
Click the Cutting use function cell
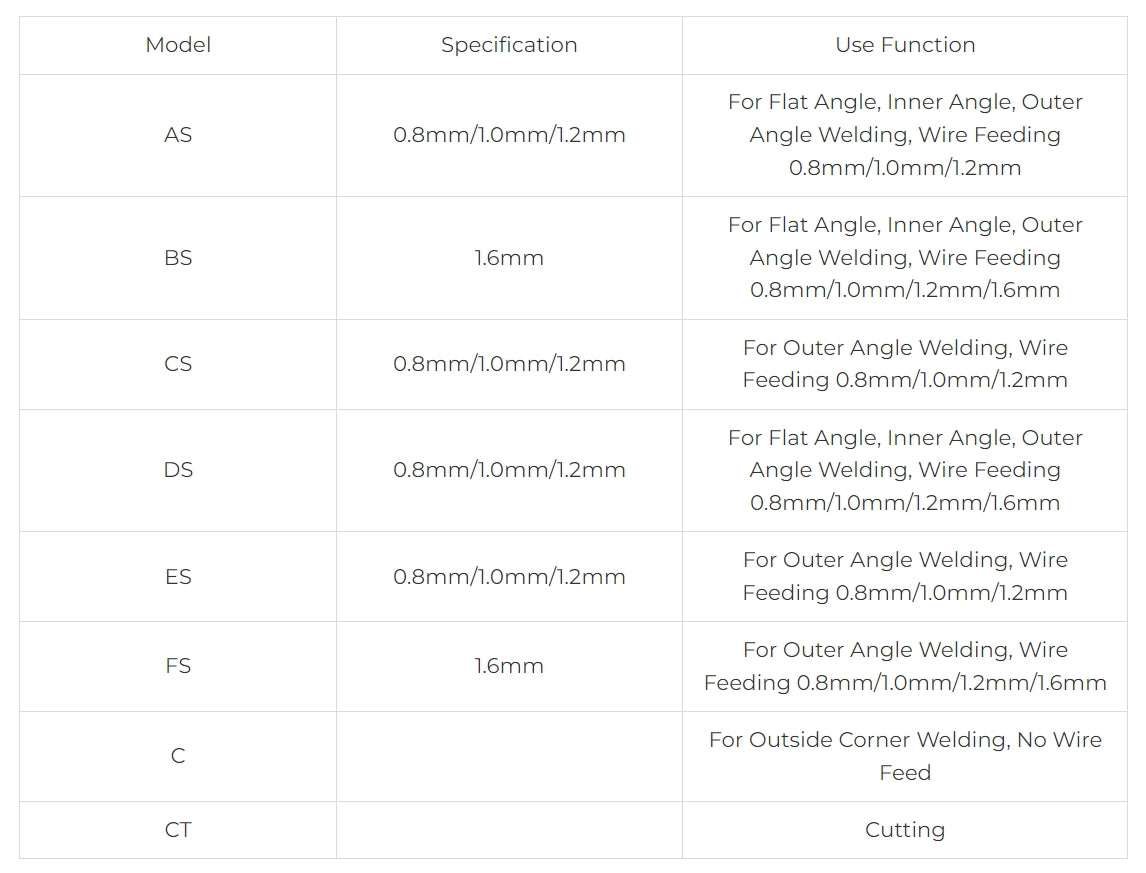[x=905, y=830]
